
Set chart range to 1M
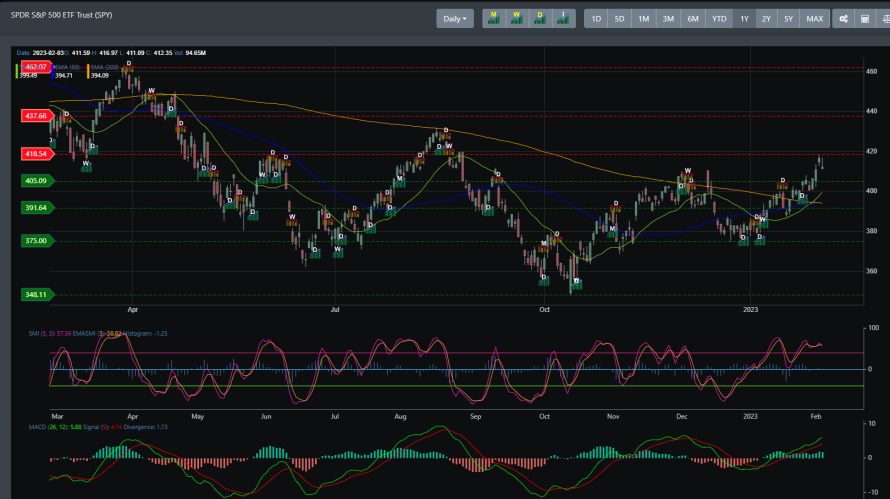(643, 19)
